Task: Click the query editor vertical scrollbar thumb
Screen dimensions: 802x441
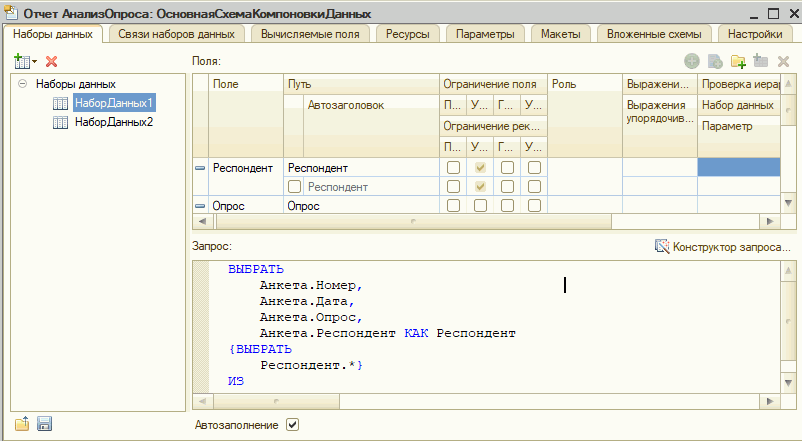Action: tap(788, 321)
